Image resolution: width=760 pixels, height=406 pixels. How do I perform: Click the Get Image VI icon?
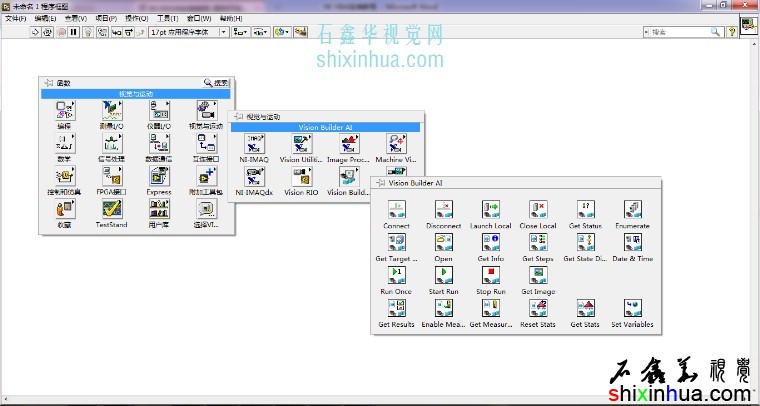(538, 275)
